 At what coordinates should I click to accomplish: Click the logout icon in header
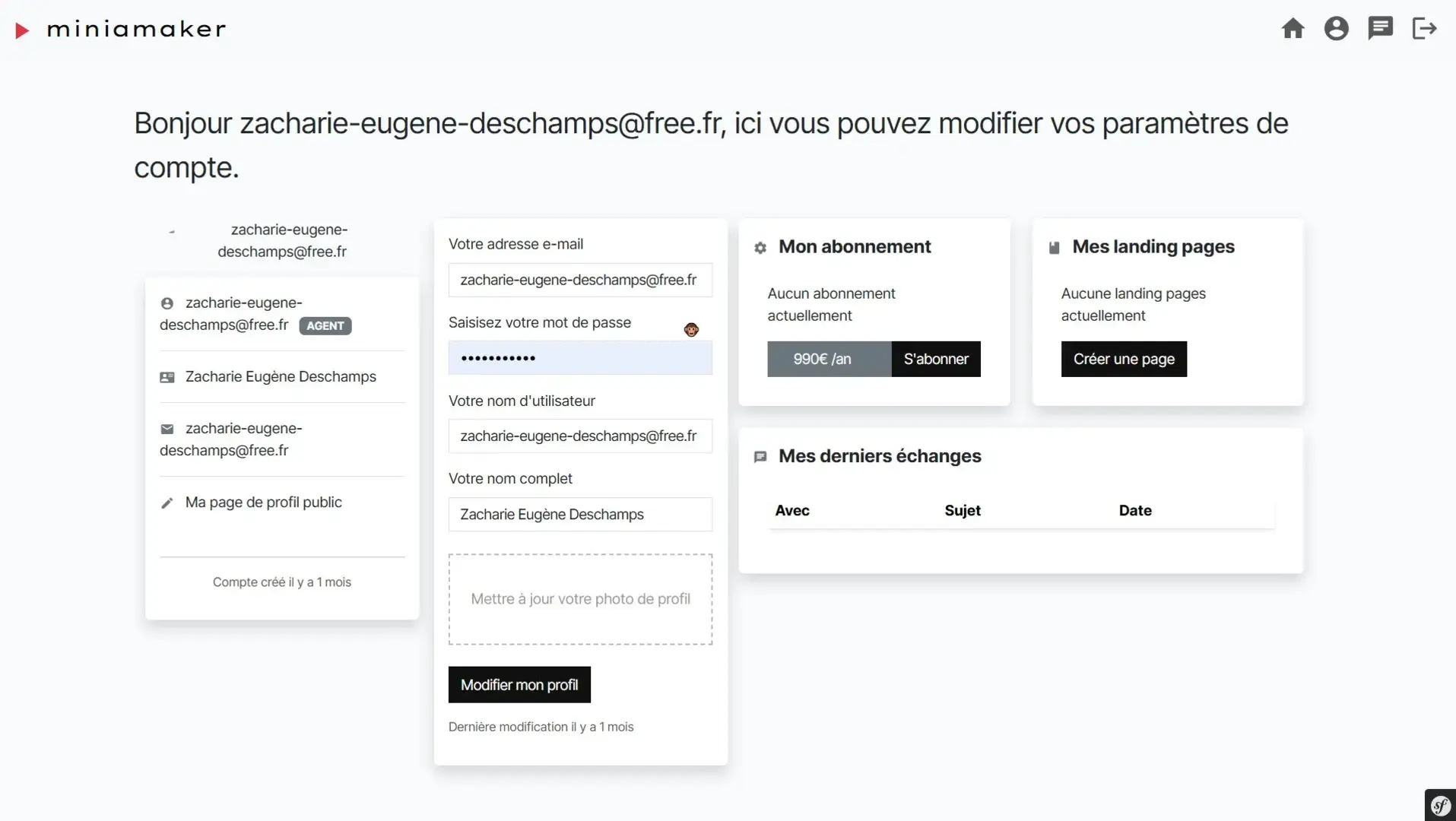click(1424, 29)
